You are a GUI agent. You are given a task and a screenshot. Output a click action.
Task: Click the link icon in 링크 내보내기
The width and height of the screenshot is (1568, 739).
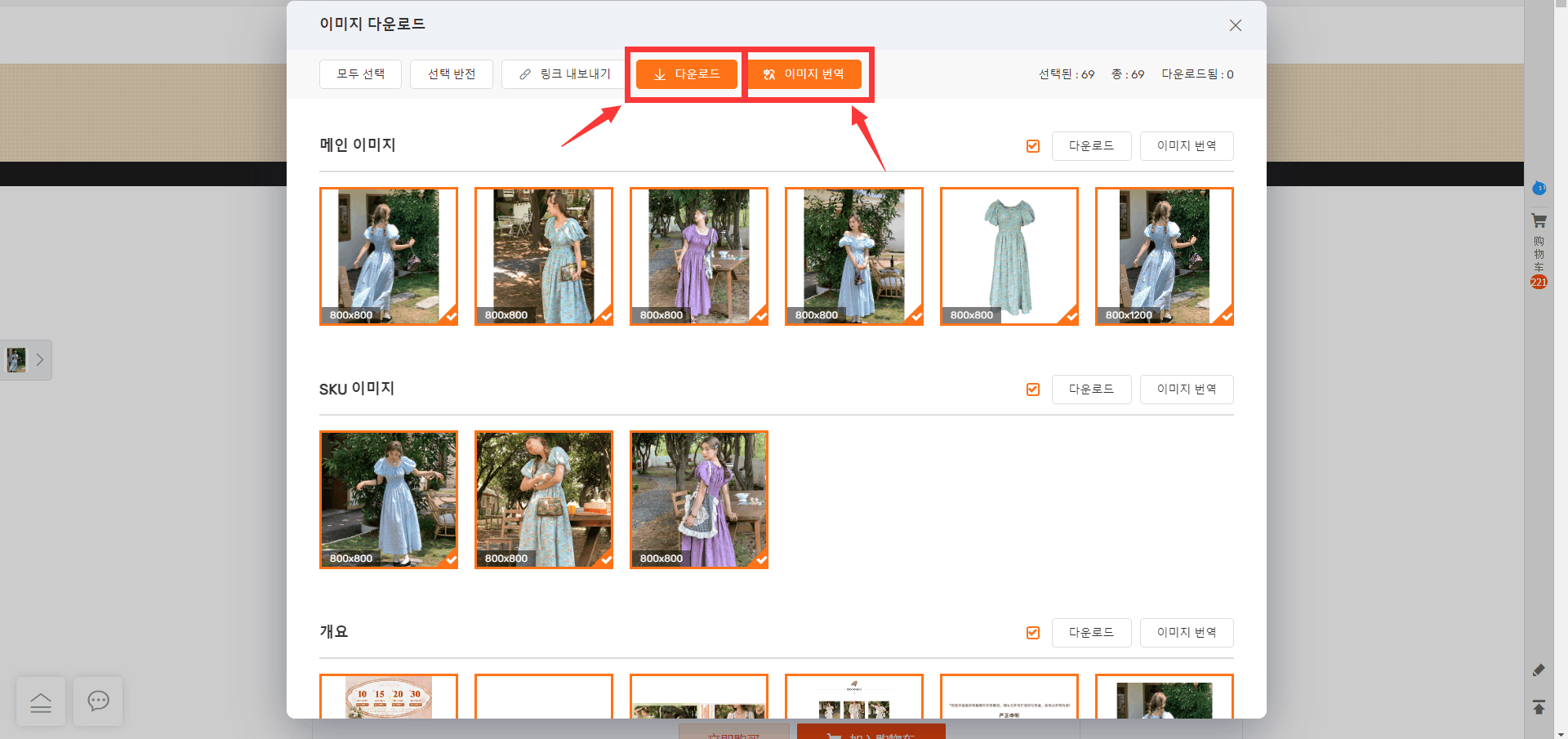coord(525,75)
